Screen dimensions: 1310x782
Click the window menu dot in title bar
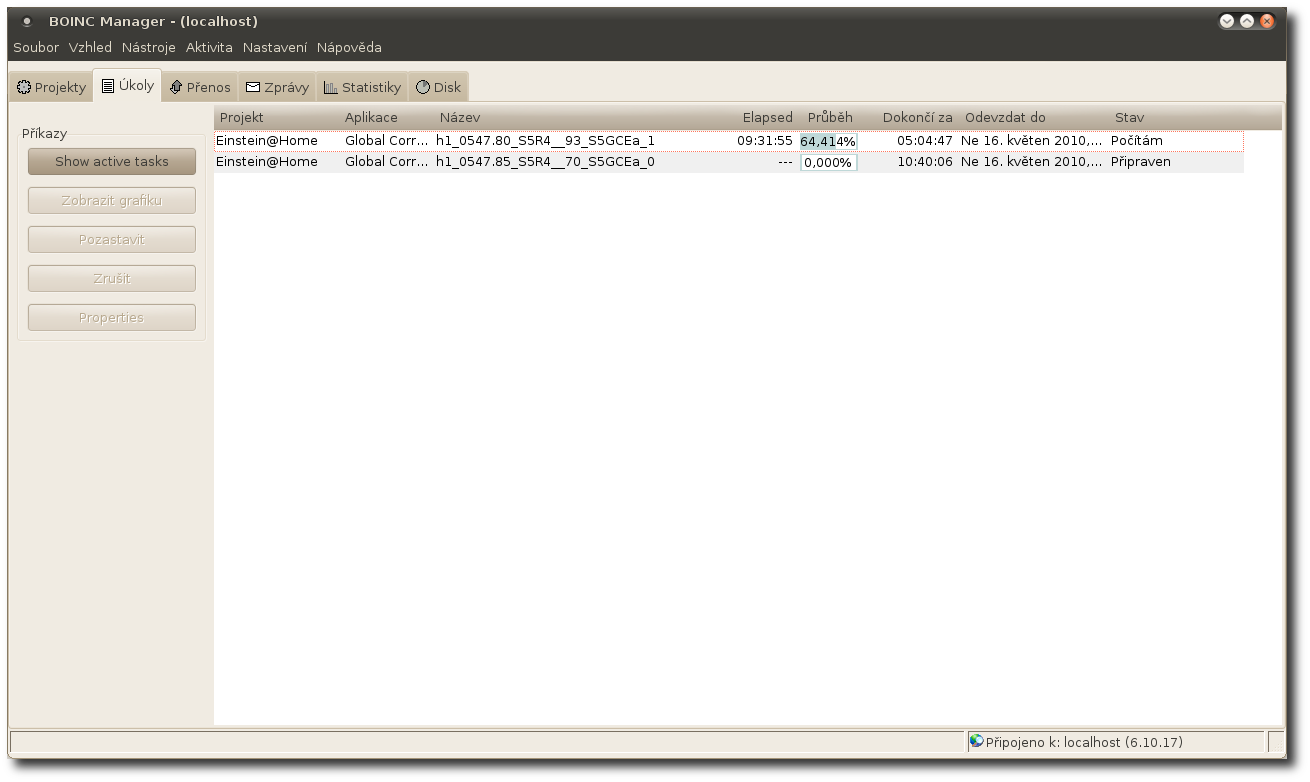coord(27,21)
